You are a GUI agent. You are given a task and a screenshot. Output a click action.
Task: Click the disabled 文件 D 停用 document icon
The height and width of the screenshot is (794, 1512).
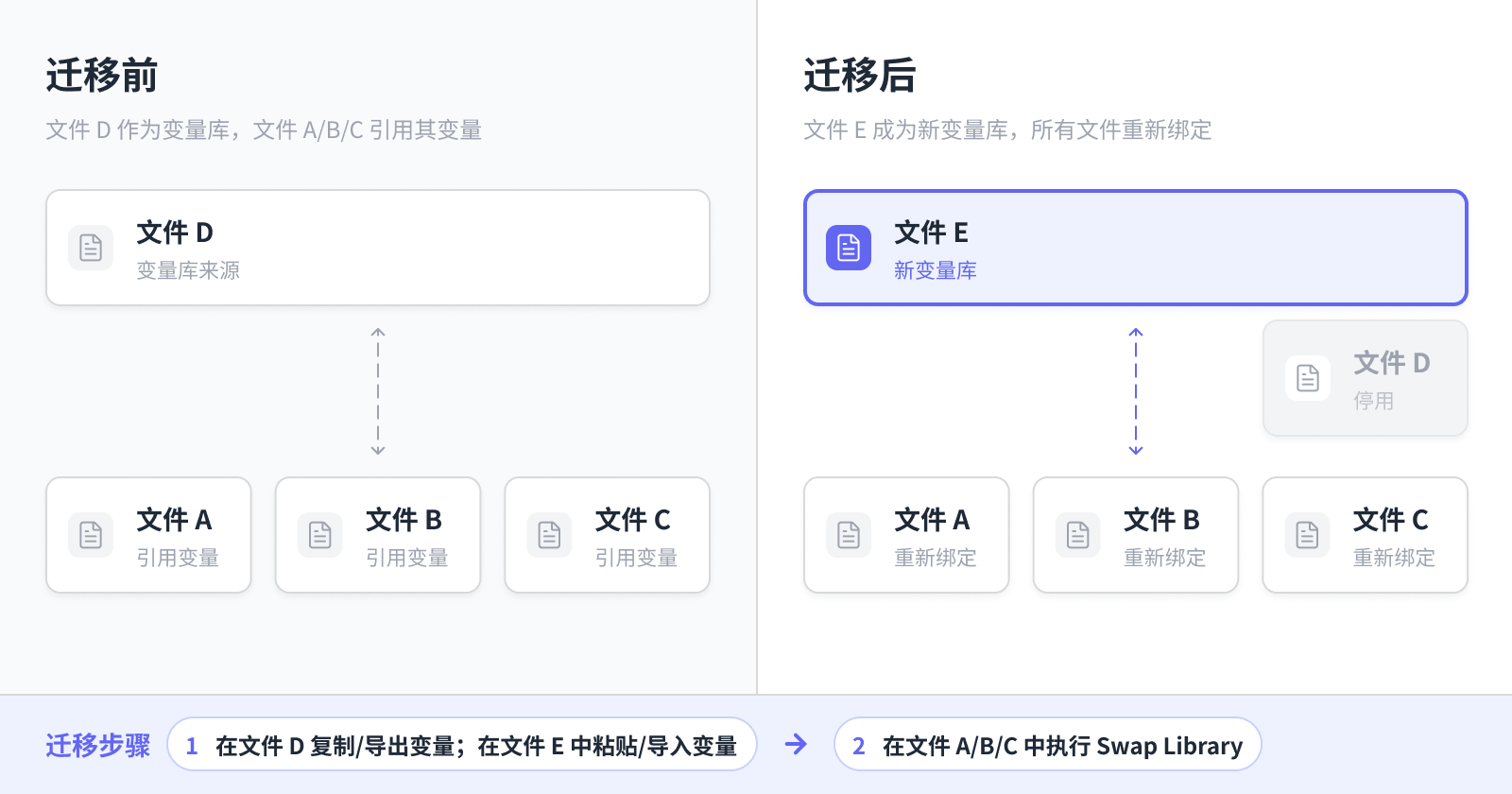[x=1308, y=378]
